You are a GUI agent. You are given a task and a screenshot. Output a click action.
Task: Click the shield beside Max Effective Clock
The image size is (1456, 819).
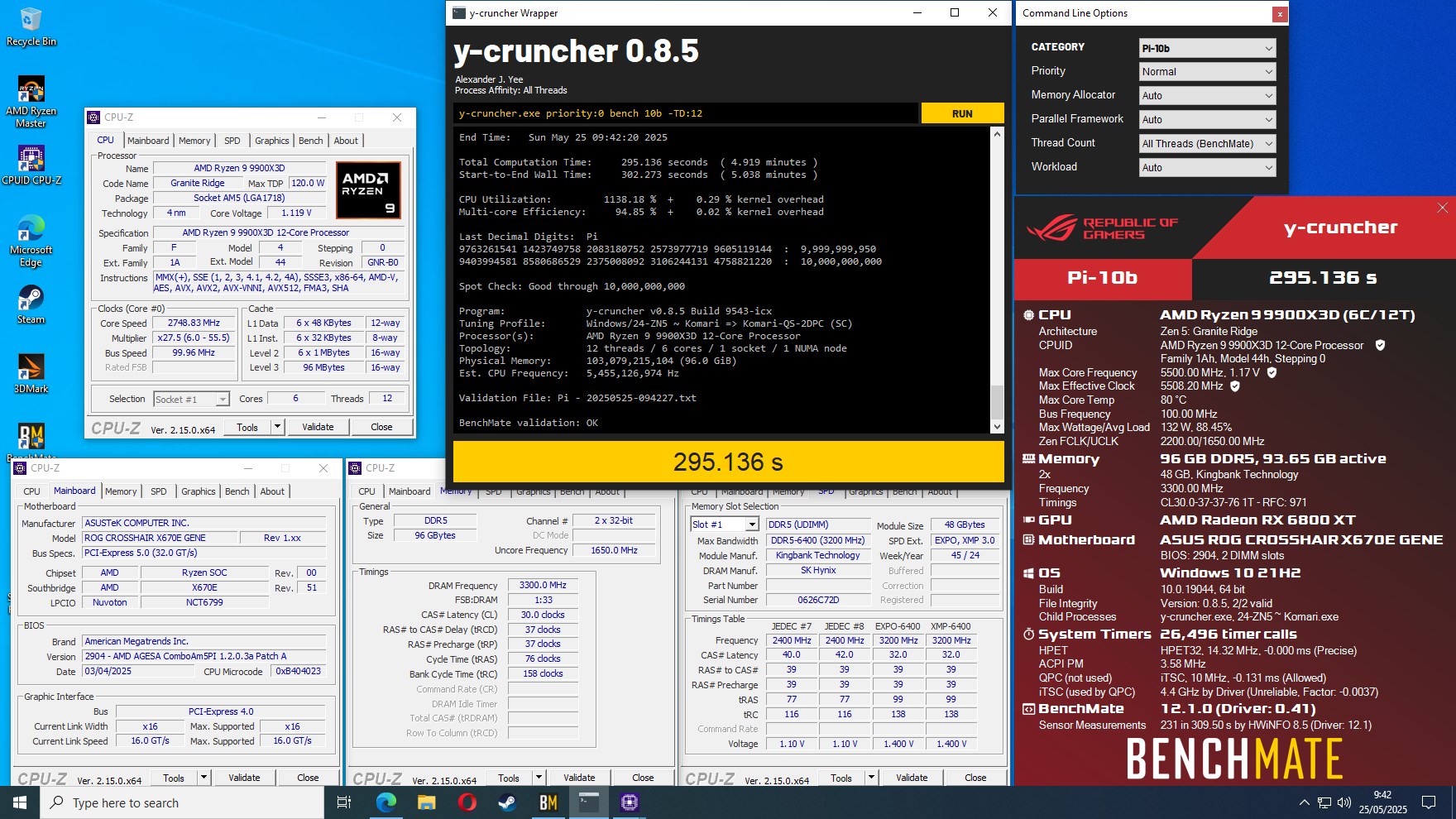1234,386
